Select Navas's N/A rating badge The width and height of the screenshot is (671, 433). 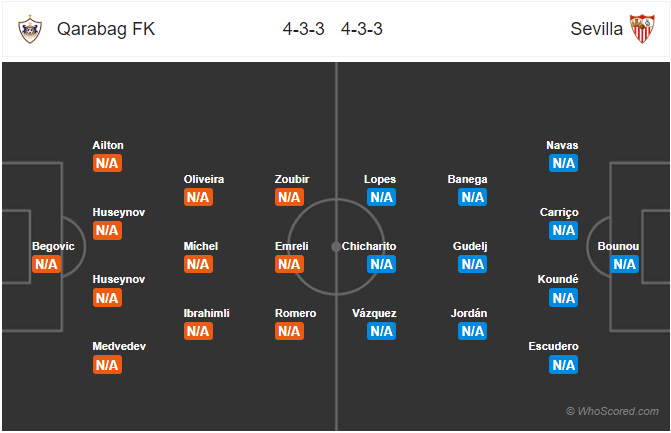[x=564, y=163]
